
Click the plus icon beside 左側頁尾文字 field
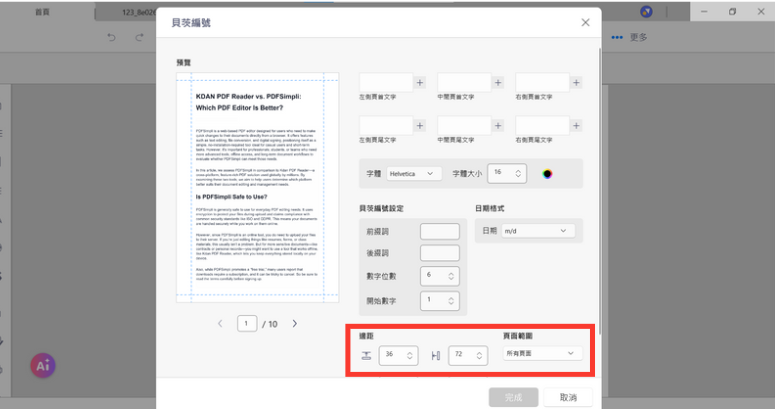(420, 125)
